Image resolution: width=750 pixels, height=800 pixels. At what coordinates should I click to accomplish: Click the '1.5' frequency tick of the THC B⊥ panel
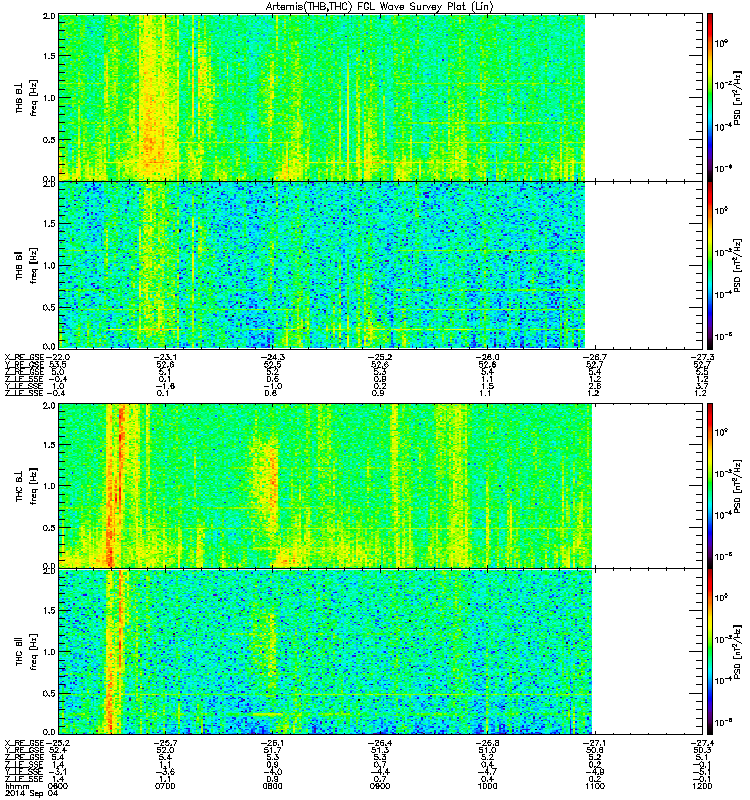pos(49,445)
